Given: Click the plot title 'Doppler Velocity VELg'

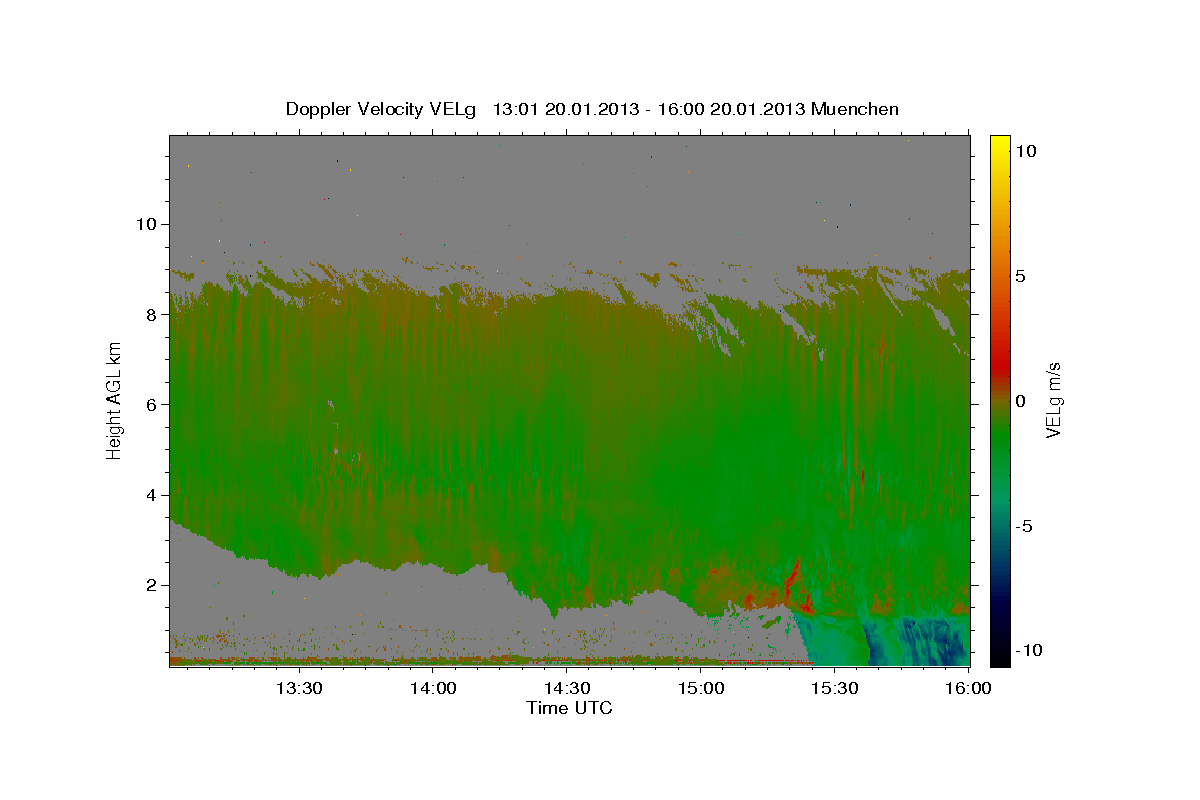Looking at the screenshot, I should click(x=381, y=109).
